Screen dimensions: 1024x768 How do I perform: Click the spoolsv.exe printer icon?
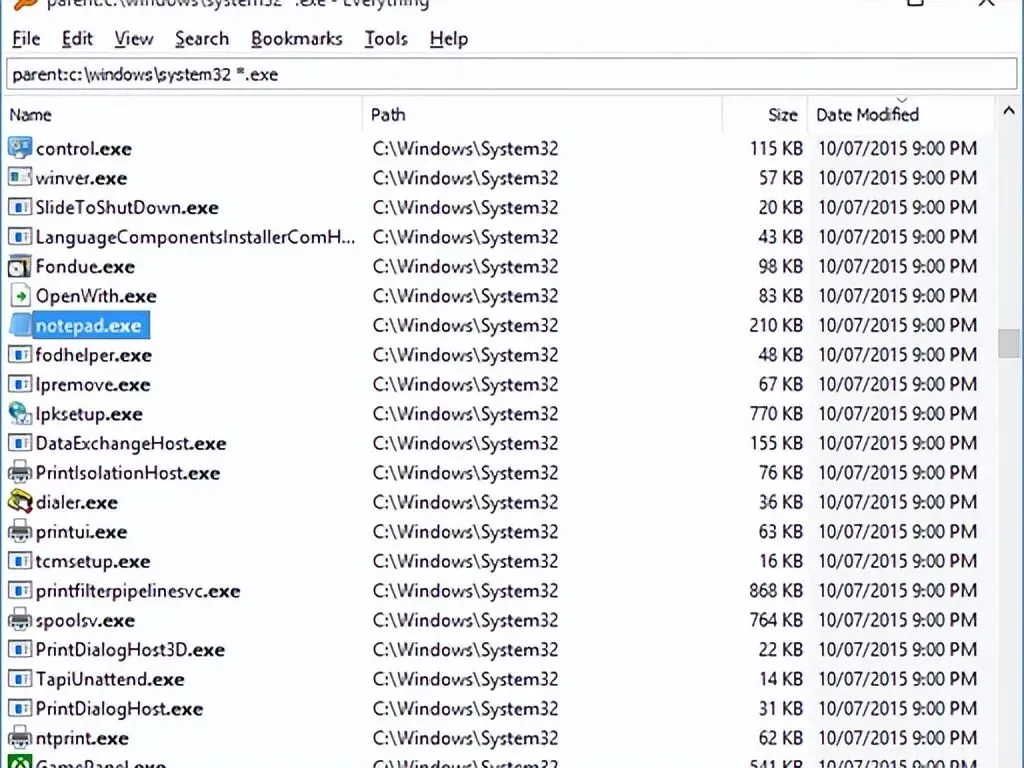(20, 620)
